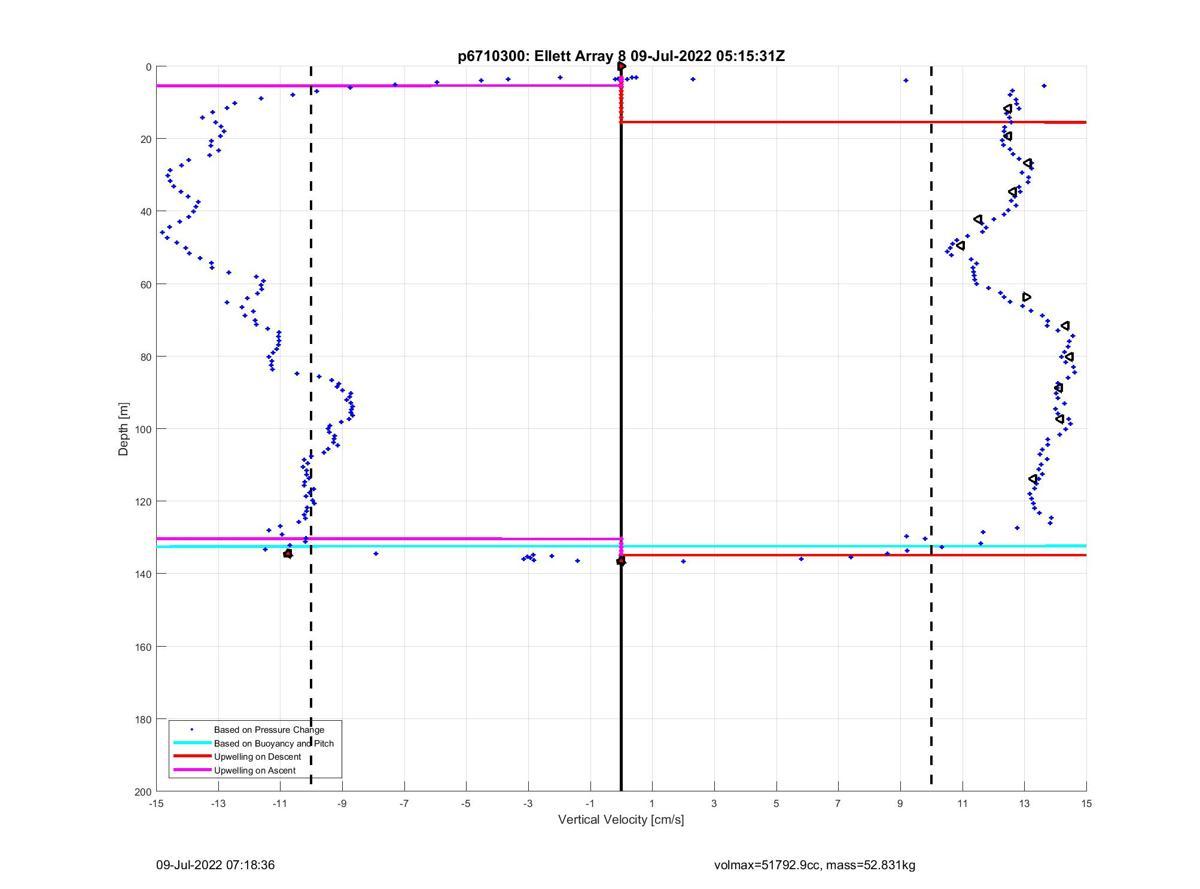The height and width of the screenshot is (889, 1200).
Task: Click the x-axis tick label positive 9
Action: tap(900, 803)
